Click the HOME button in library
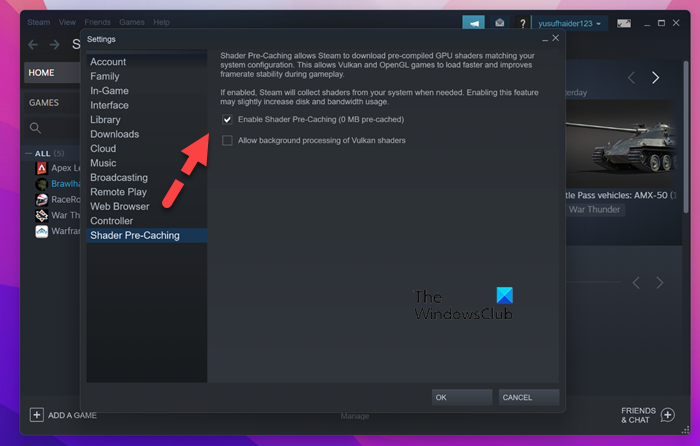The image size is (700, 446). pos(52,73)
